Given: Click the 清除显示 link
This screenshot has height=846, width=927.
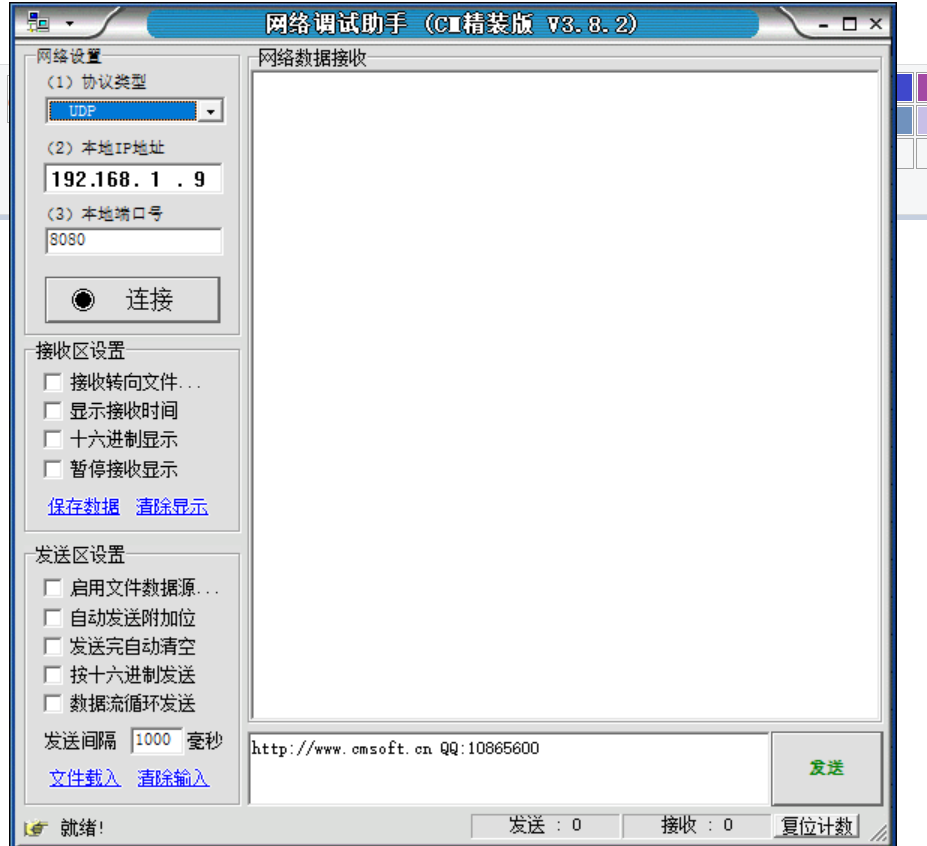Looking at the screenshot, I should 172,506.
